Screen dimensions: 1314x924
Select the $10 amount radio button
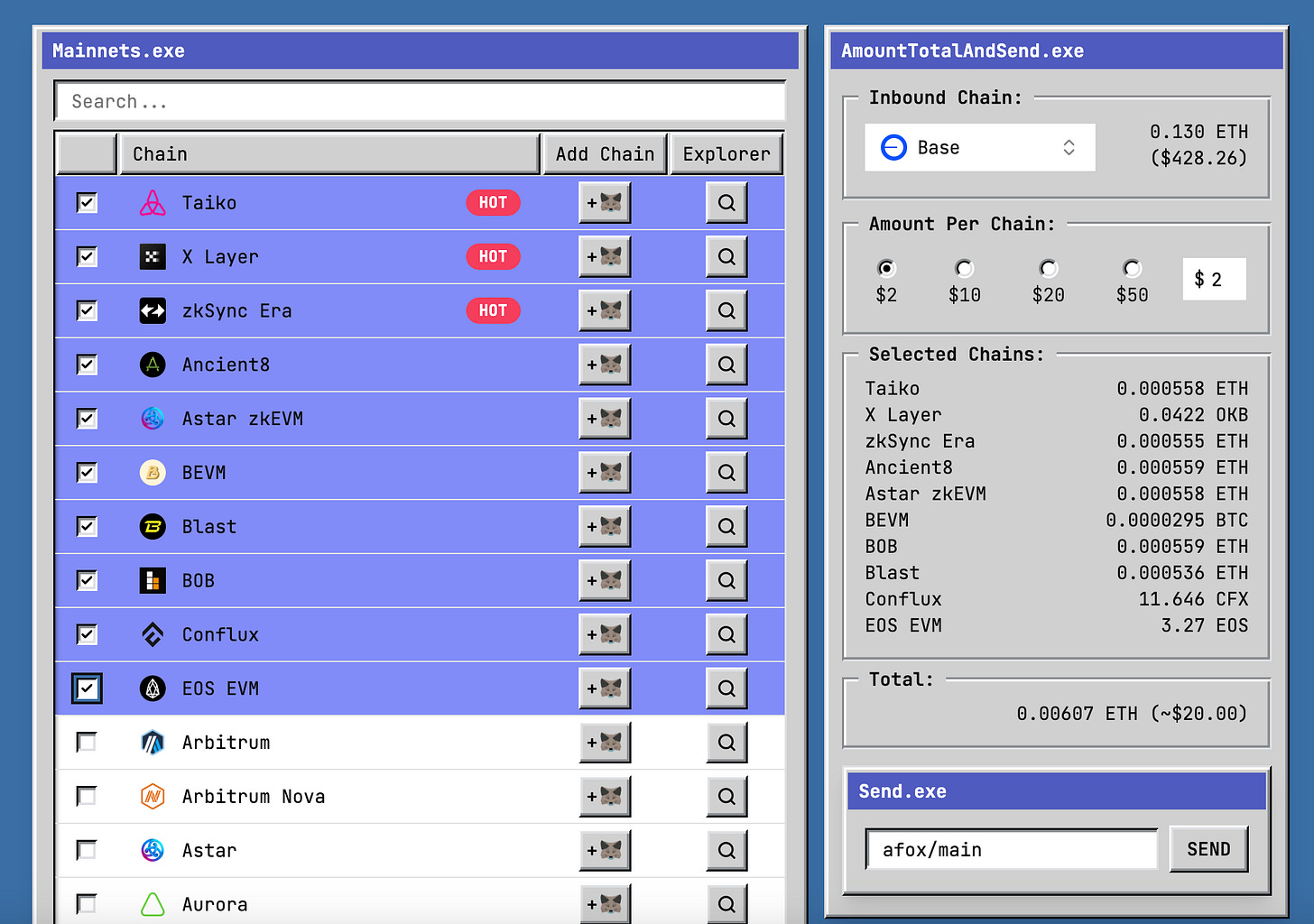tap(965, 268)
